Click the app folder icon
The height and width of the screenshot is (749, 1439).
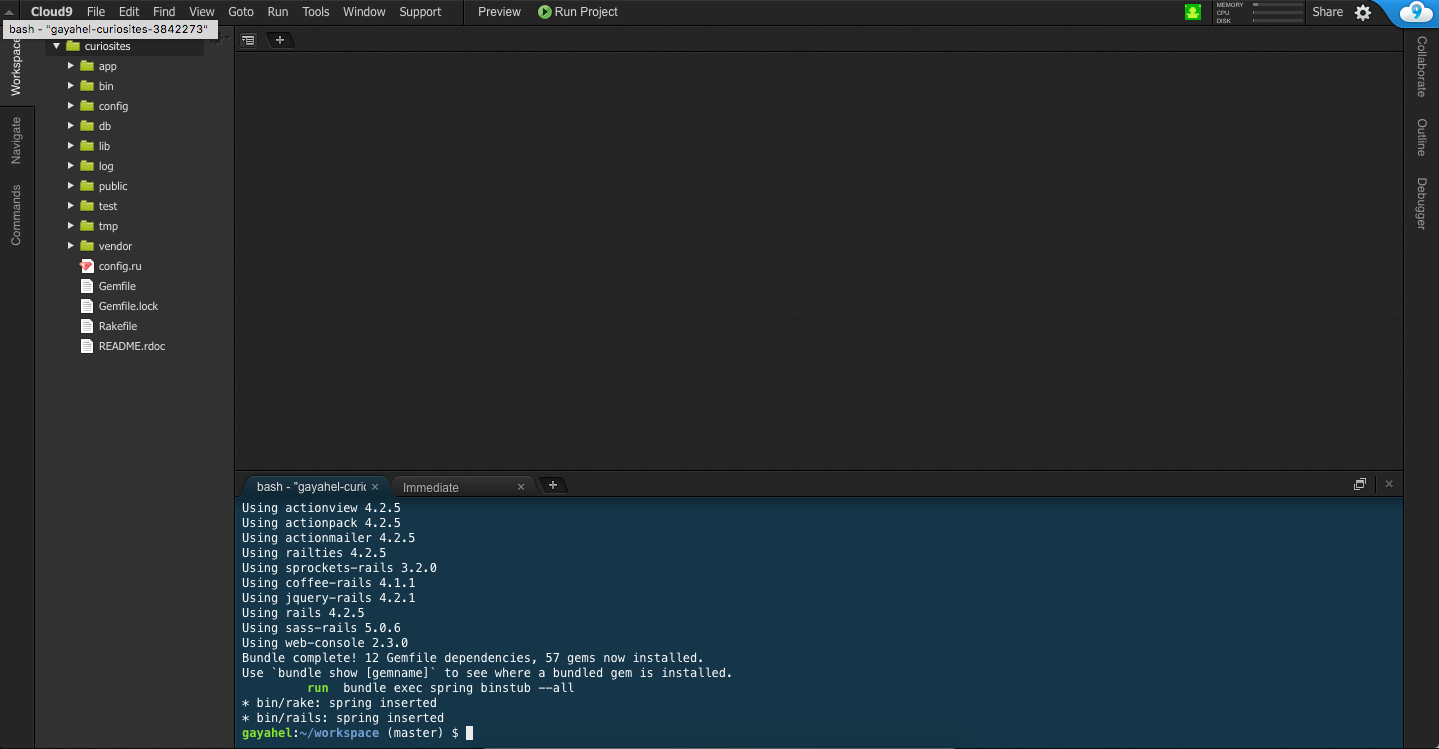86,66
